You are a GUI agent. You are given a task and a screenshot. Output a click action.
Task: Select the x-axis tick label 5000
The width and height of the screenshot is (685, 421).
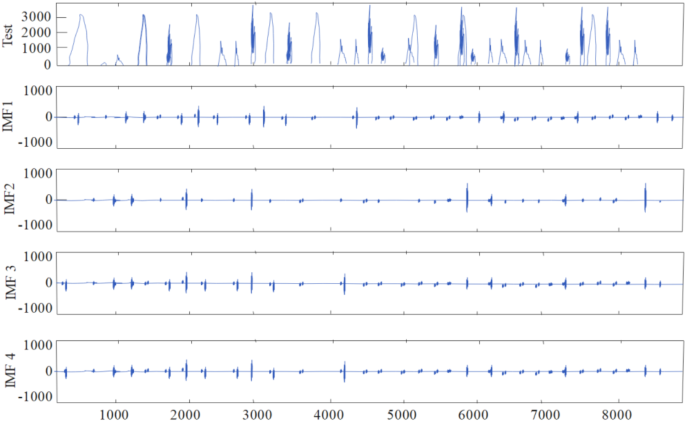tap(402, 414)
